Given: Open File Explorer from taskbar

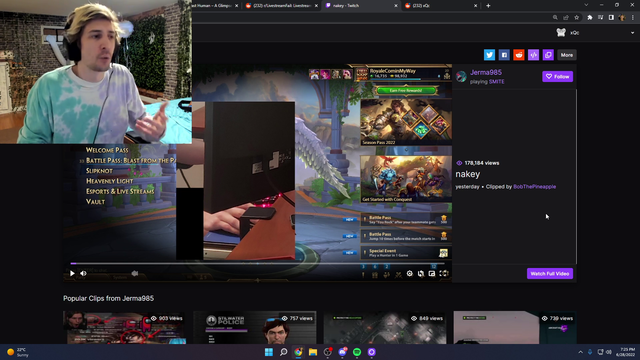Looking at the screenshot, I should pos(313,352).
